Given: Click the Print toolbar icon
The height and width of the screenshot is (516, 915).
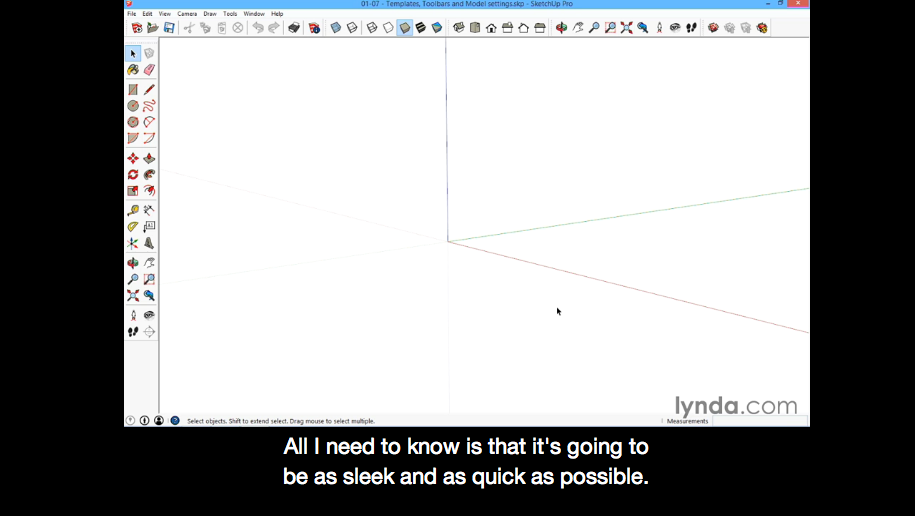Looking at the screenshot, I should coord(294,27).
